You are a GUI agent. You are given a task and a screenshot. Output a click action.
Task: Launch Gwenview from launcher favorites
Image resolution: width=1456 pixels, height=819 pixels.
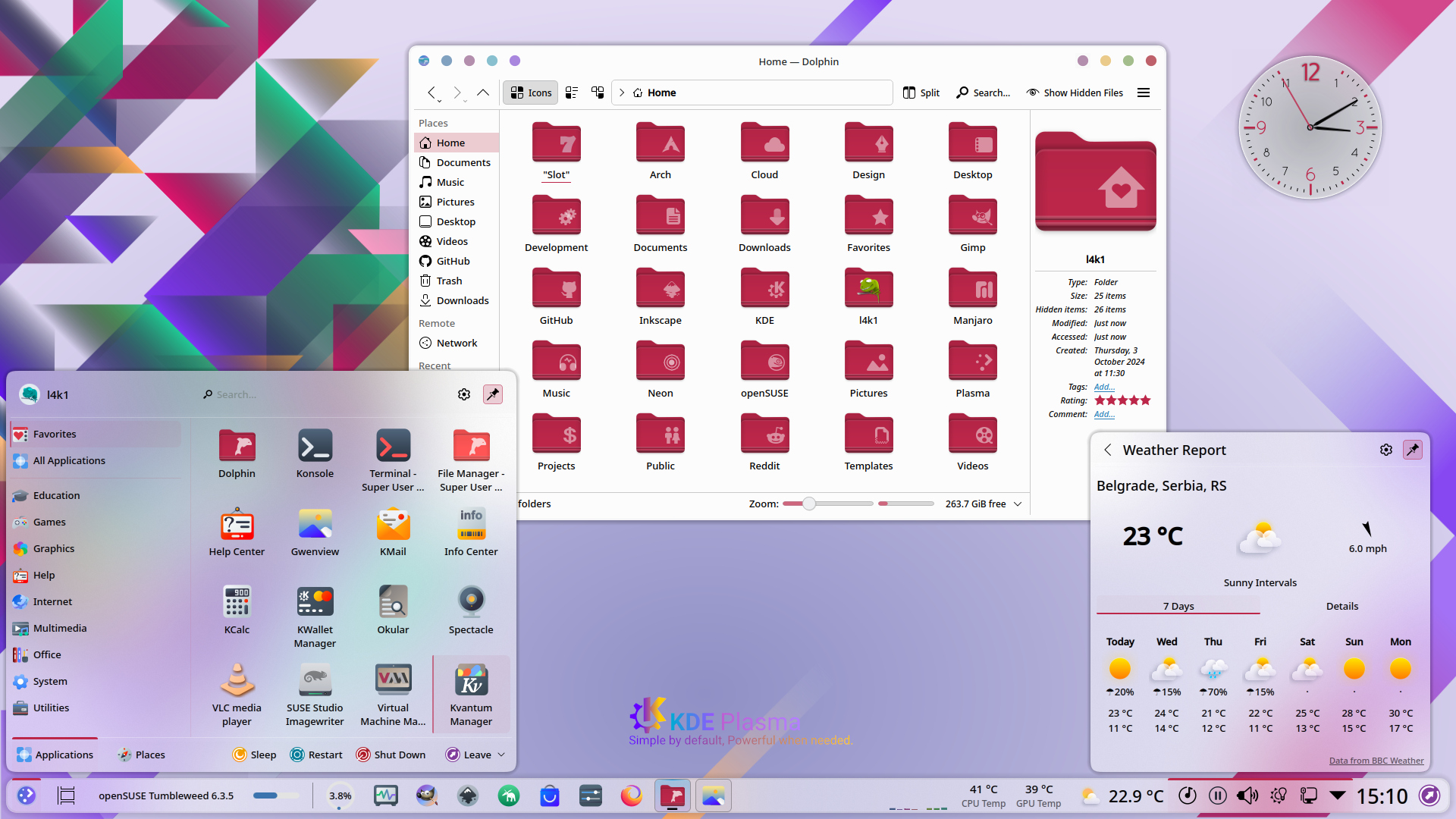pyautogui.click(x=315, y=532)
